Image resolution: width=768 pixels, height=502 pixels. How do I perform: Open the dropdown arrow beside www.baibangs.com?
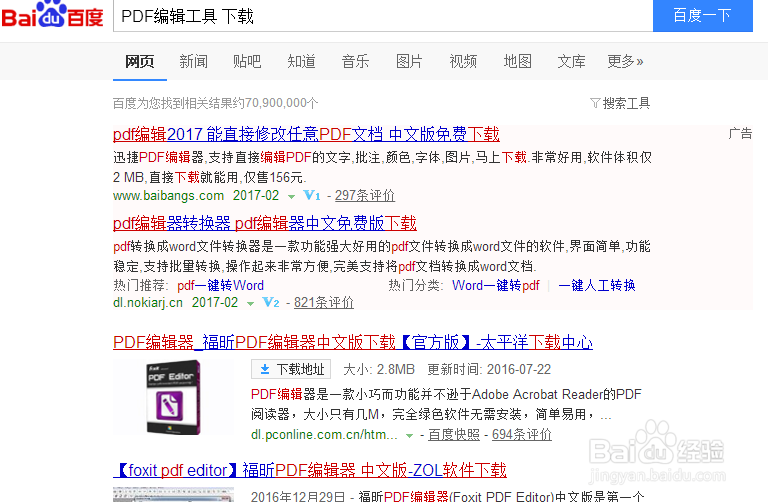(291, 196)
